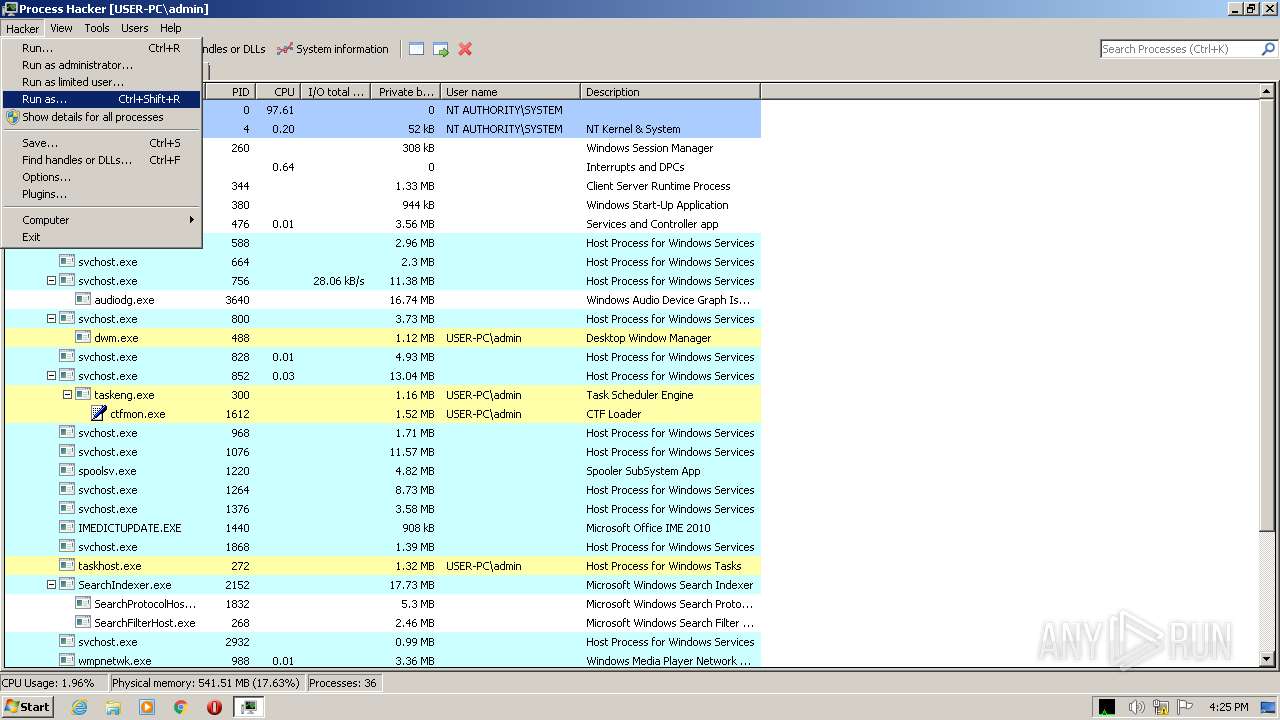The width and height of the screenshot is (1280, 720).
Task: Collapse svchost.exe PID 800 tree node
Action: 52,319
